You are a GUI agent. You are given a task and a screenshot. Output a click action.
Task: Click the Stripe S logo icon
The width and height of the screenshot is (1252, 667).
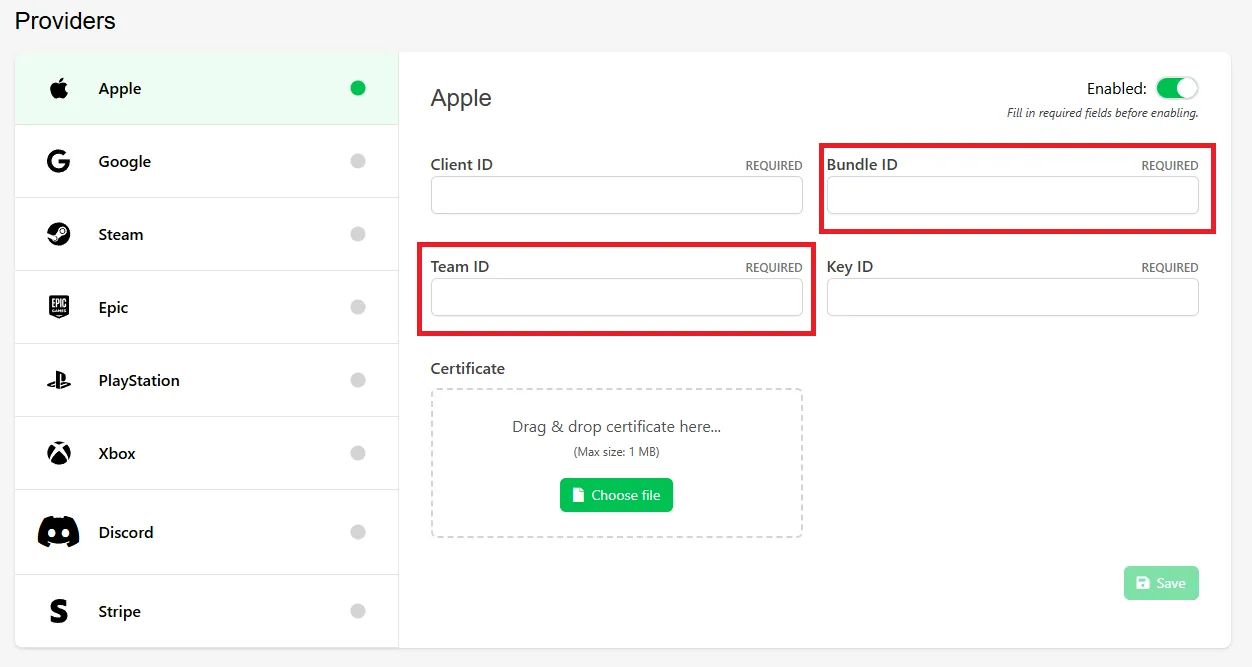tap(59, 611)
